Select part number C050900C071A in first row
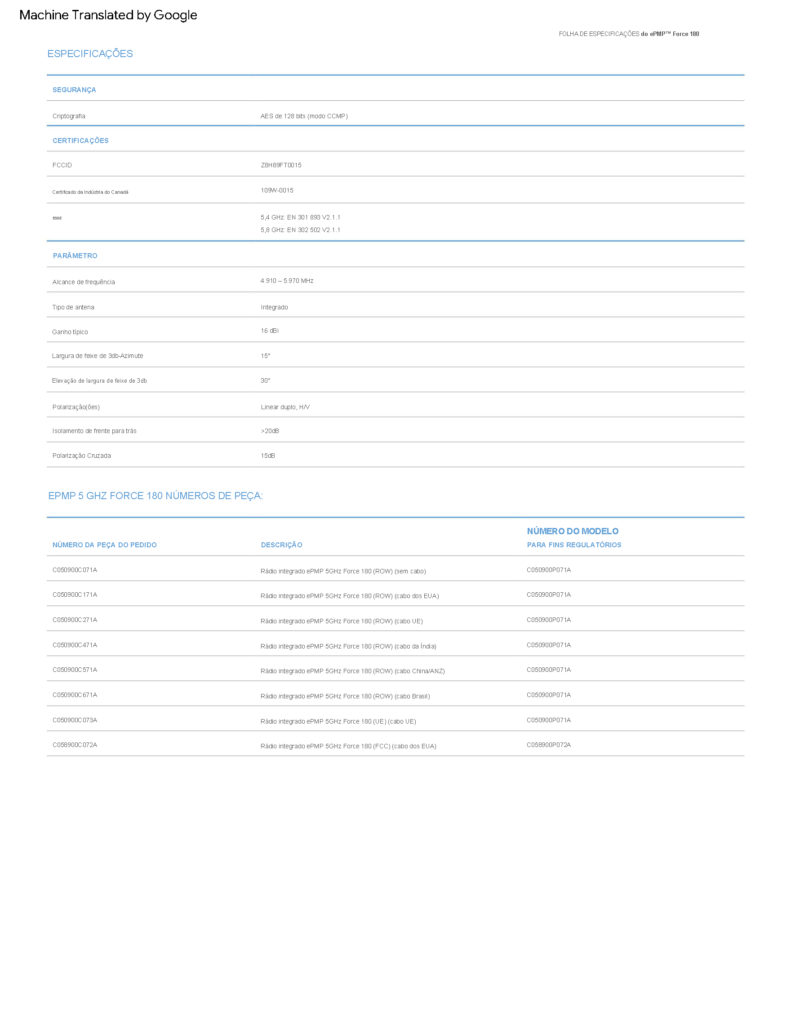This screenshot has width=791, height=1024. click(75, 570)
